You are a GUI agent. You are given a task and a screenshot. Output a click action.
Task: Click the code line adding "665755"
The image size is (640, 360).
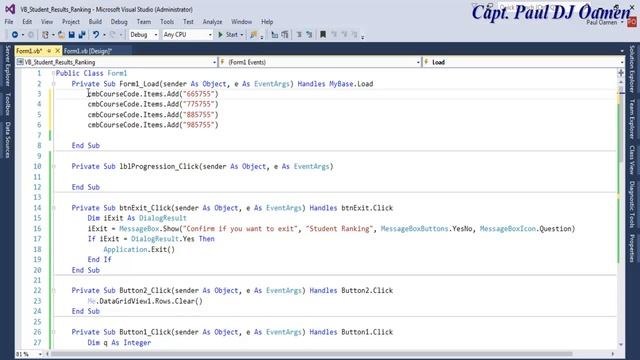[153, 94]
